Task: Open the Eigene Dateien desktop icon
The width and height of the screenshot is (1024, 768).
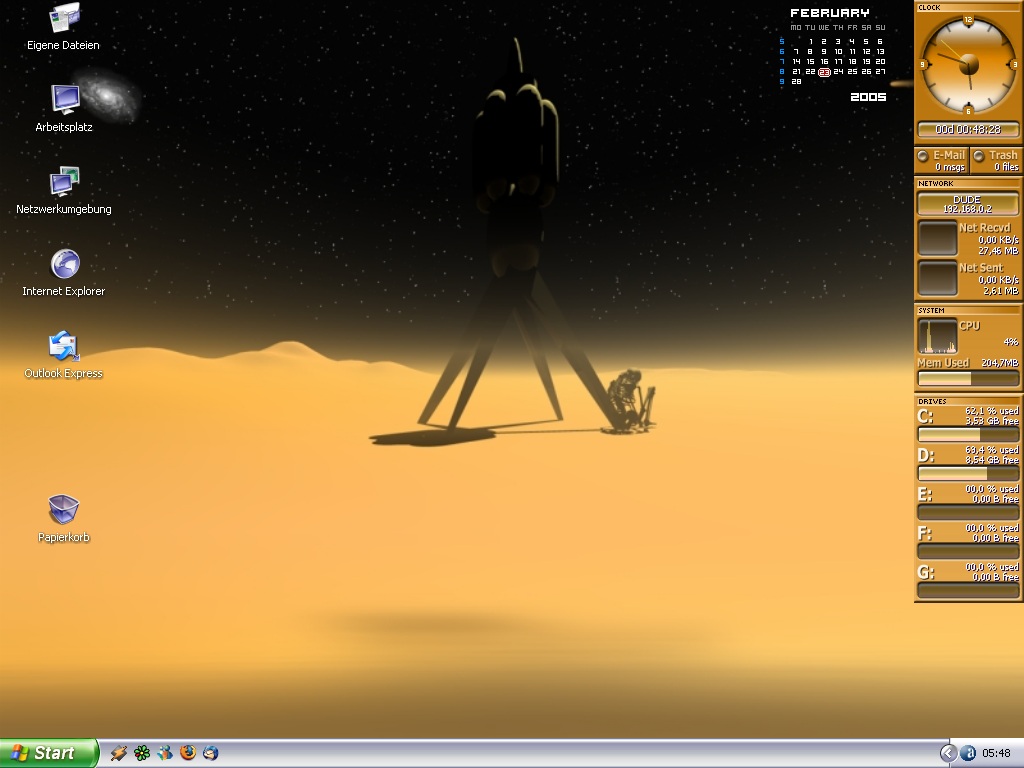Action: (x=63, y=27)
